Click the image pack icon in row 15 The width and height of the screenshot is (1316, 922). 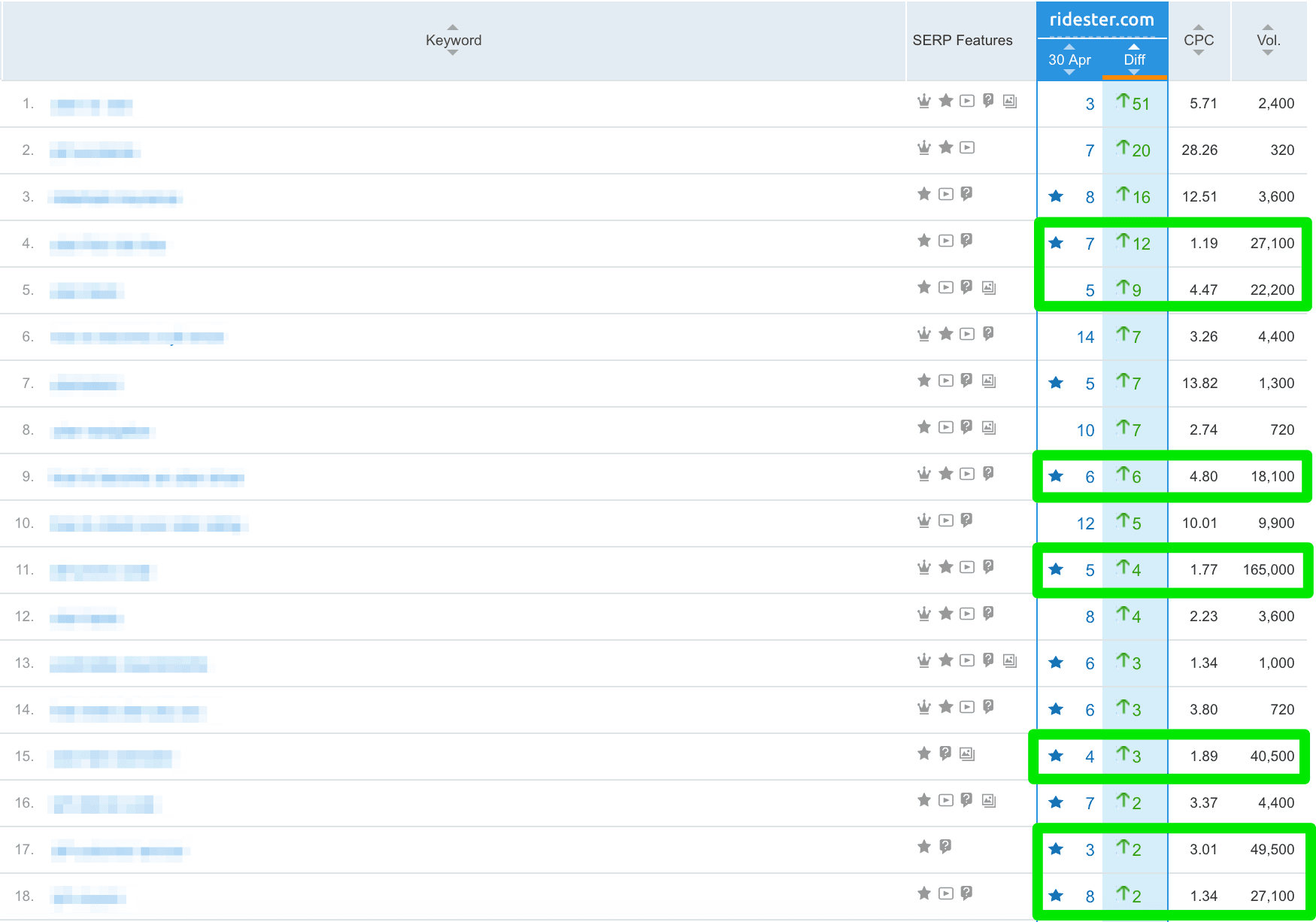pyautogui.click(x=967, y=754)
